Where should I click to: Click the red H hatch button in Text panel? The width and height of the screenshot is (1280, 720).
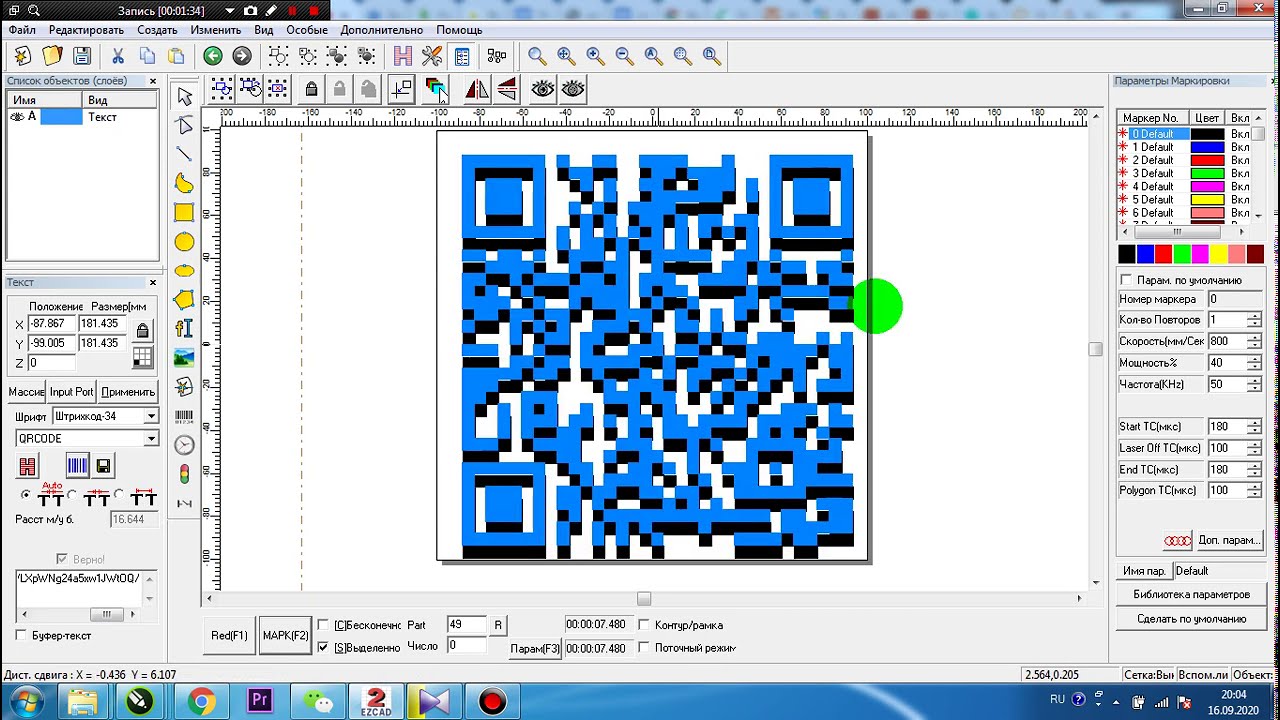coord(27,466)
